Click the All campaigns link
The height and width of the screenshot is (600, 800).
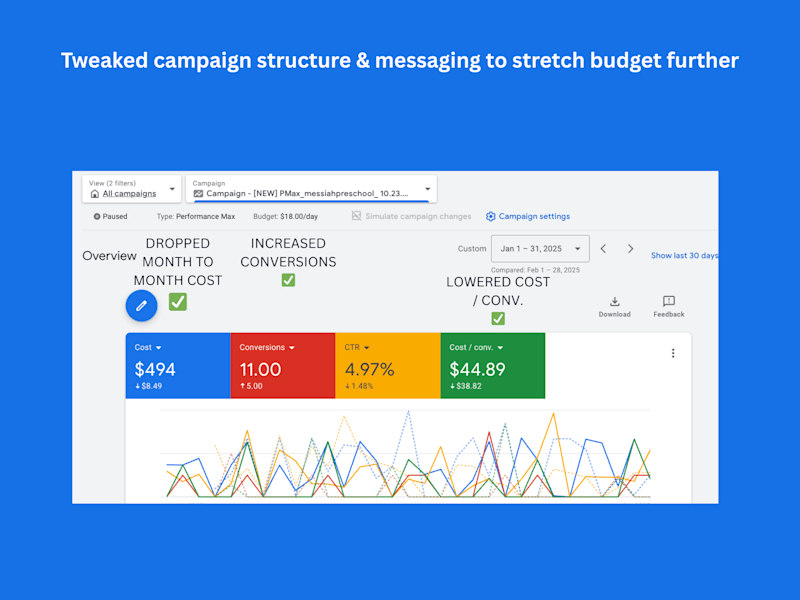pos(130,194)
